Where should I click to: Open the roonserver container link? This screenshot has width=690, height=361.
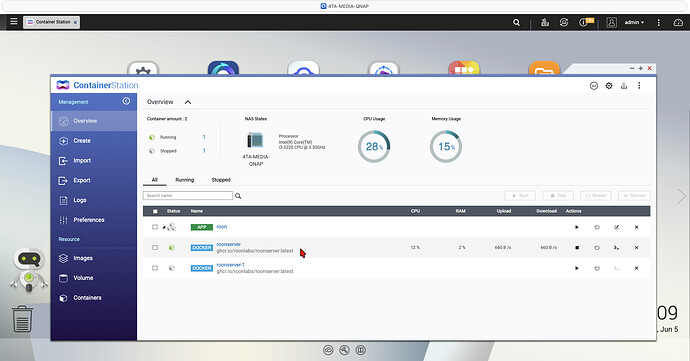click(x=228, y=244)
